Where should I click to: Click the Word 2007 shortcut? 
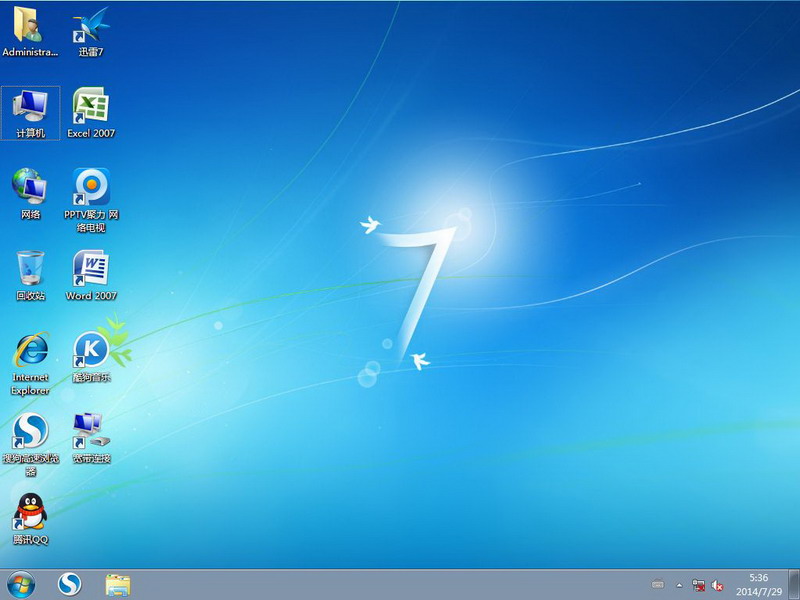pyautogui.click(x=91, y=276)
